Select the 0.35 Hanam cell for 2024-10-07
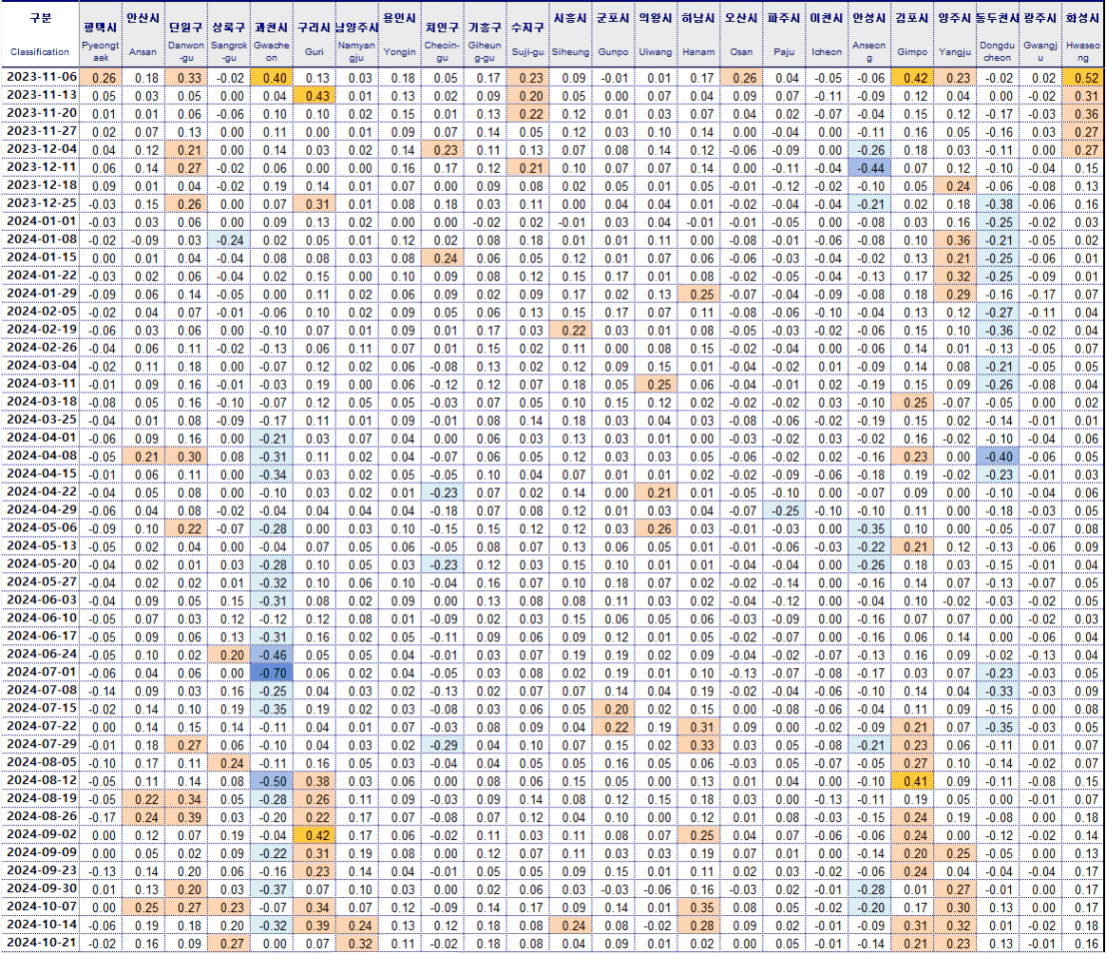1106x954 pixels. 698,907
